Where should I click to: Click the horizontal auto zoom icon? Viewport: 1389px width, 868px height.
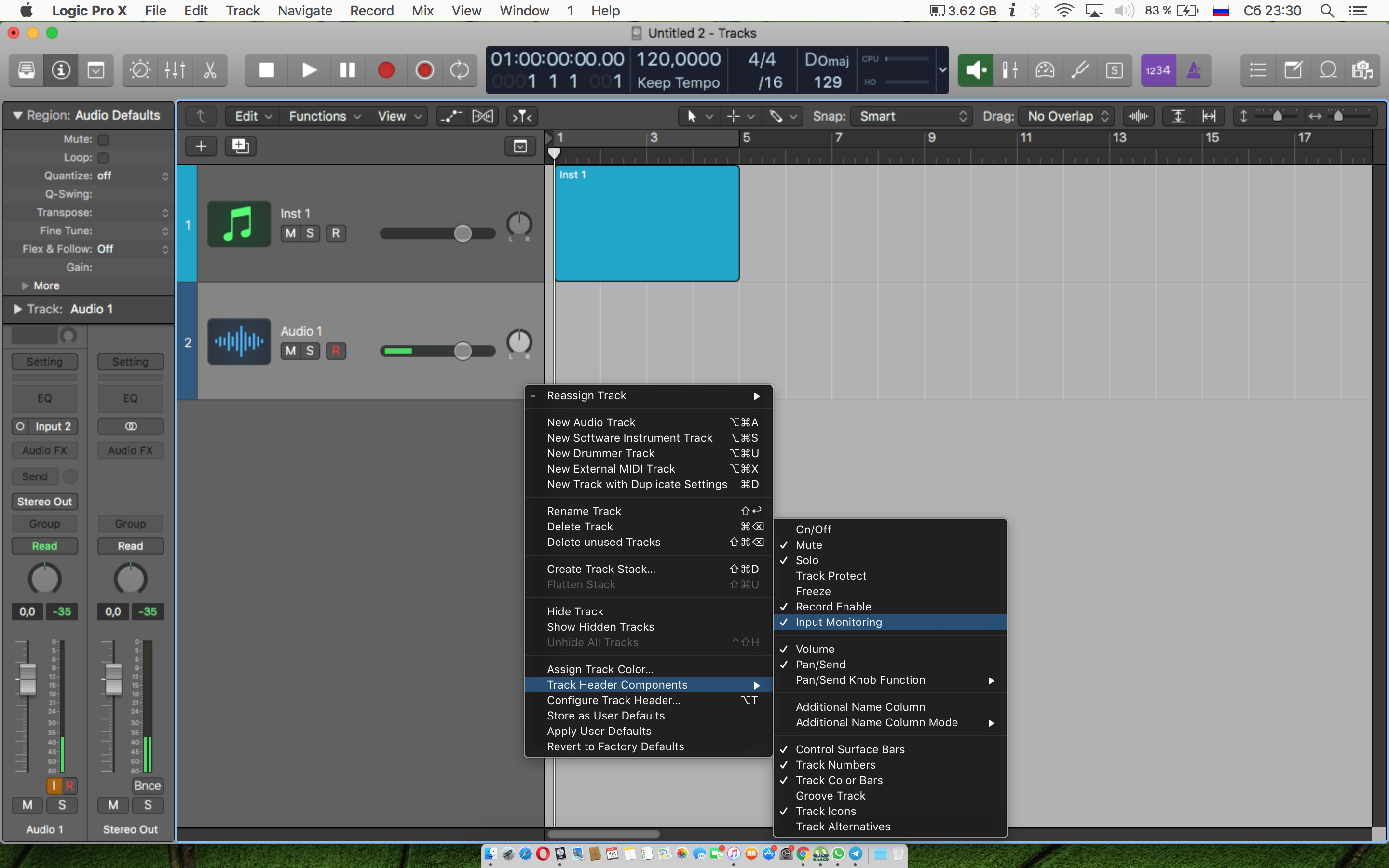pos(1209,117)
